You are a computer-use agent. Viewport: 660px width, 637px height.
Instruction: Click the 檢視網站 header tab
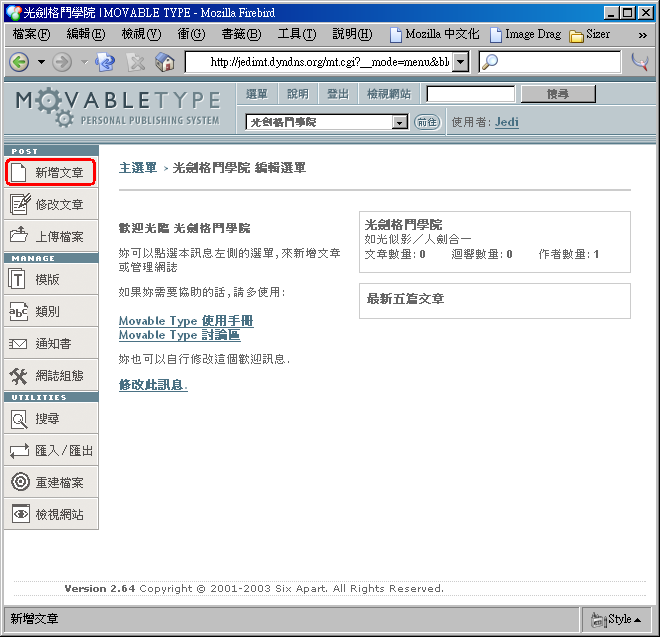click(x=389, y=94)
